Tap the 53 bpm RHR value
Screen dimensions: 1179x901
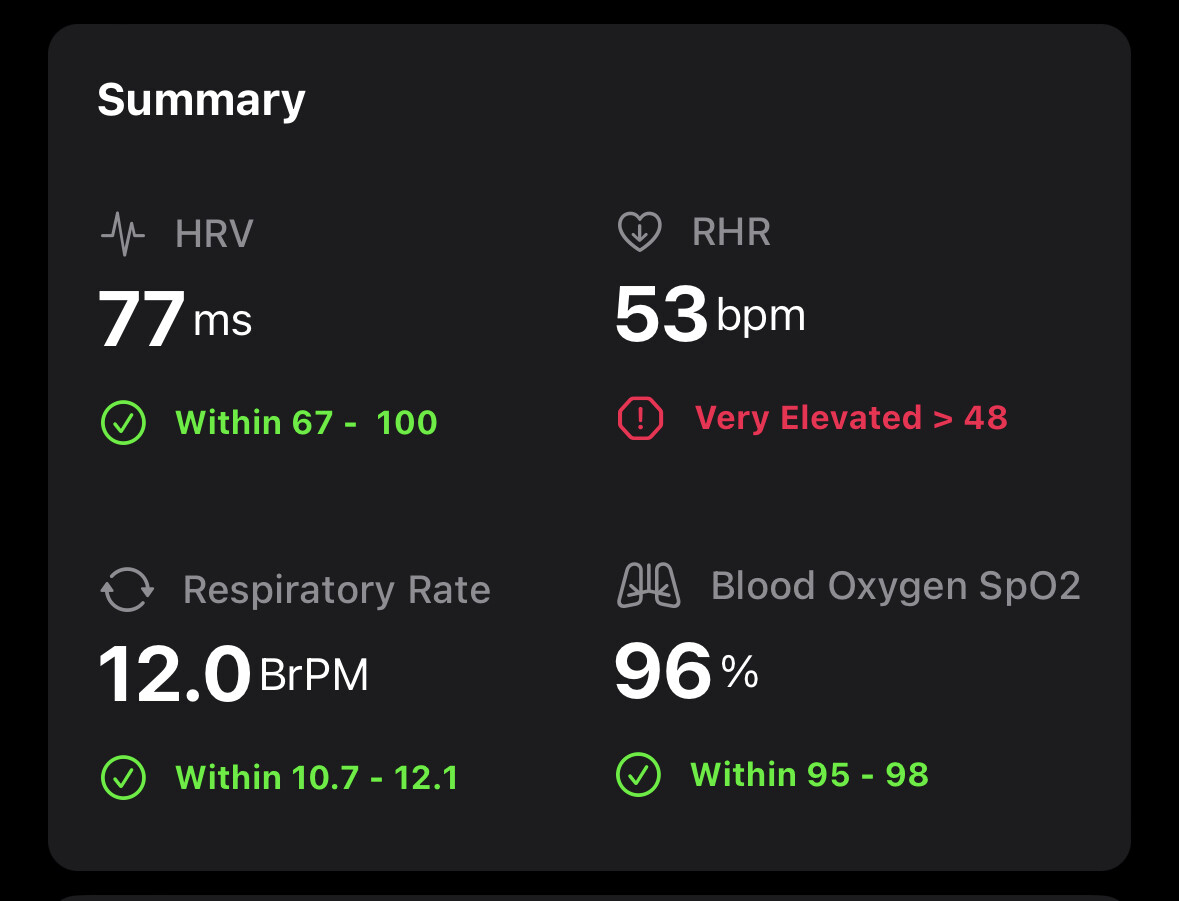[x=709, y=315]
